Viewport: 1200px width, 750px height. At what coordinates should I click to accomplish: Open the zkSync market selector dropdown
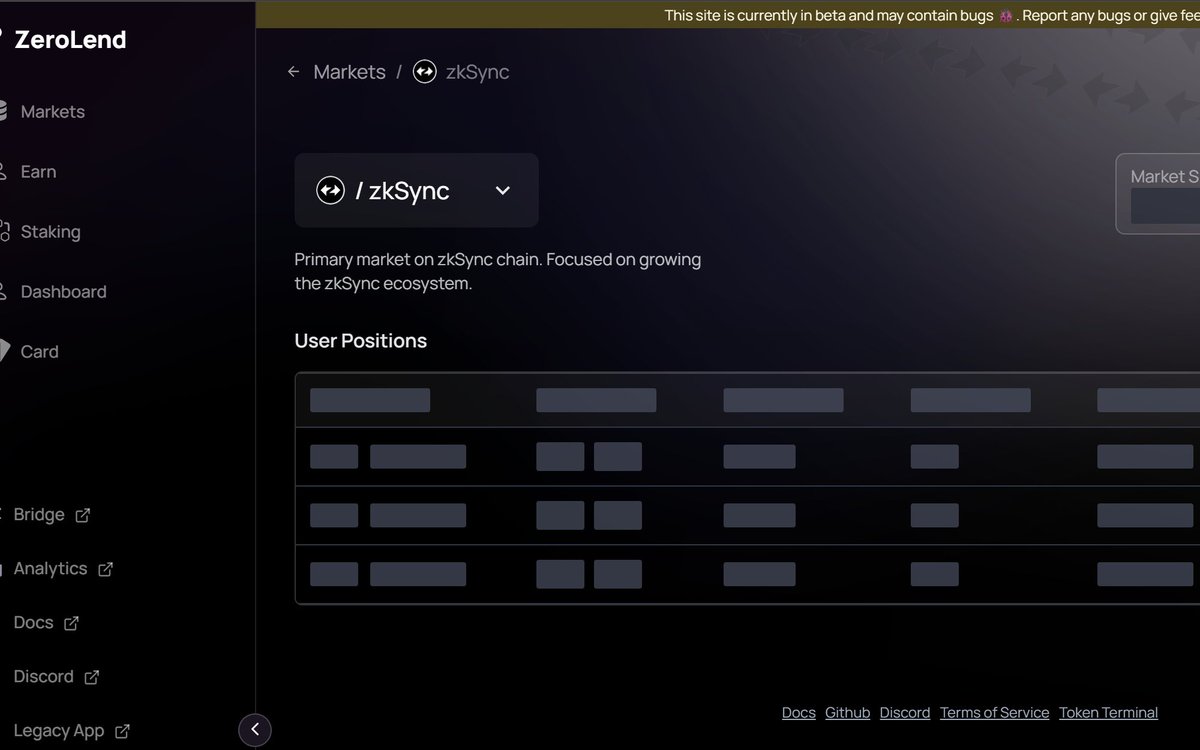click(416, 190)
